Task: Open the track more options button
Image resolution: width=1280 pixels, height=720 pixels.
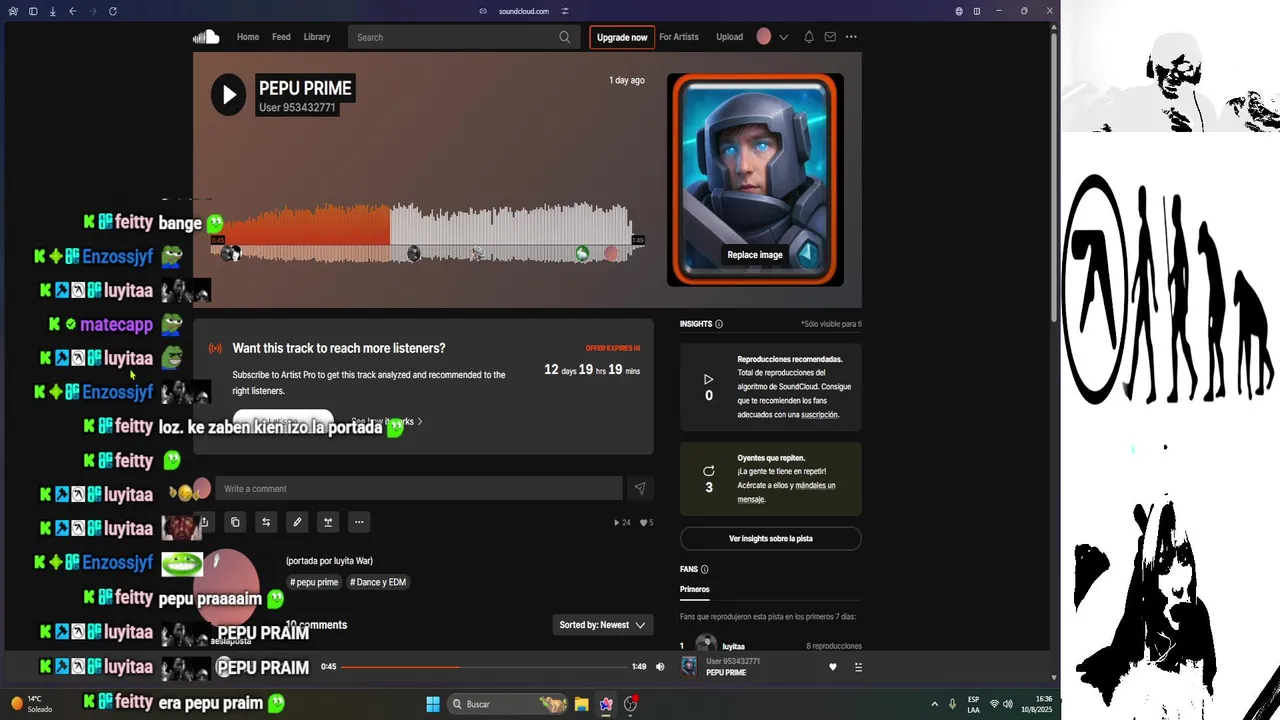Action: point(359,522)
